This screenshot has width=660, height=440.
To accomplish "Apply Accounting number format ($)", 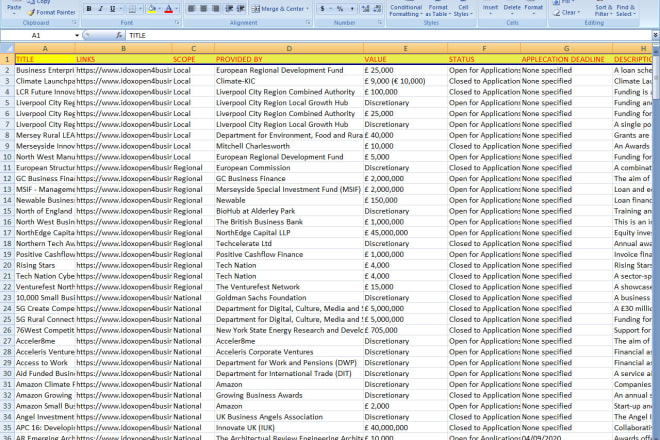I will click(x=322, y=9).
